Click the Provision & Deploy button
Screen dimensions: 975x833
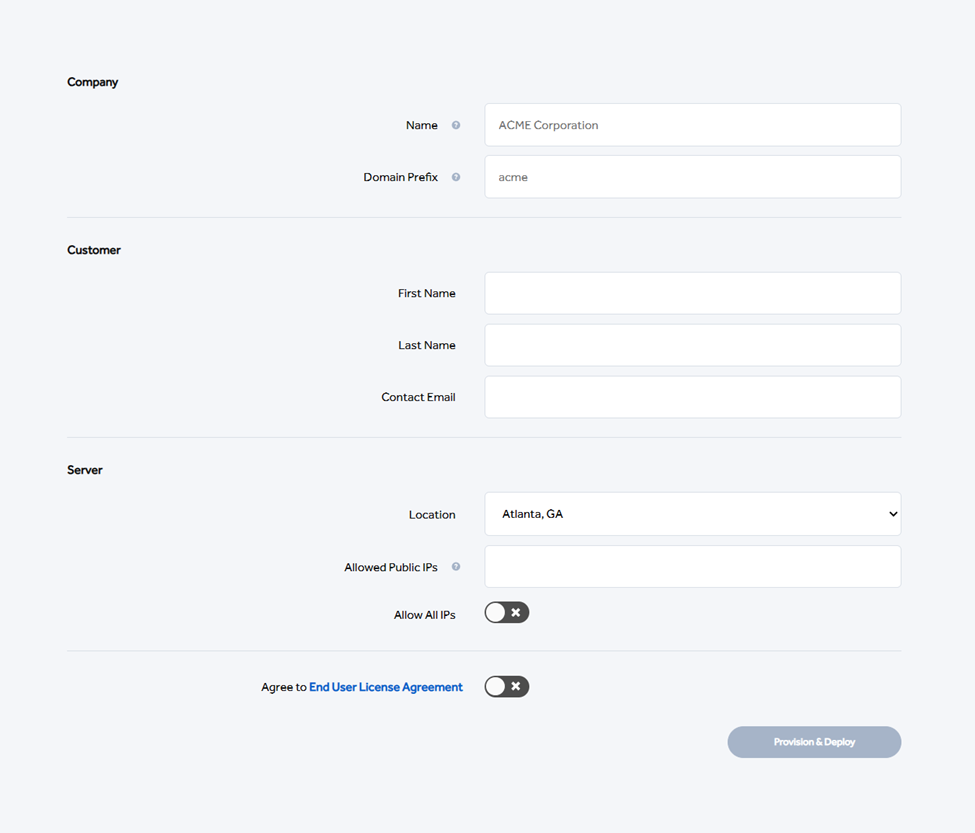point(814,742)
